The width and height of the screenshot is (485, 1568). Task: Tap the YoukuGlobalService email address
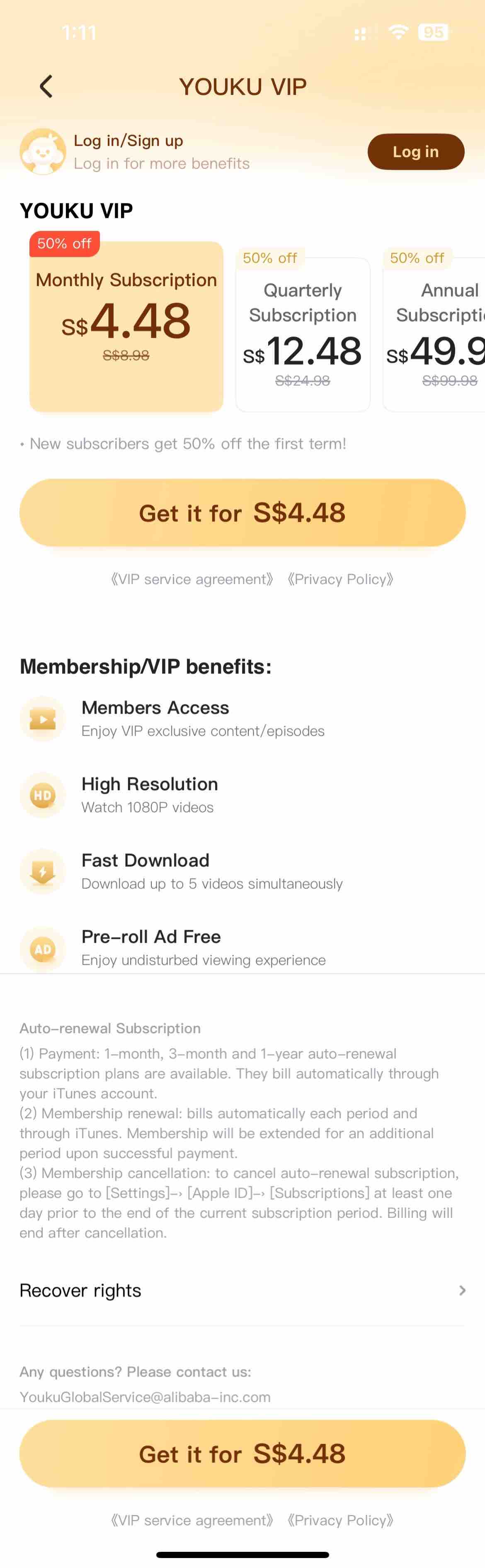(145, 1397)
